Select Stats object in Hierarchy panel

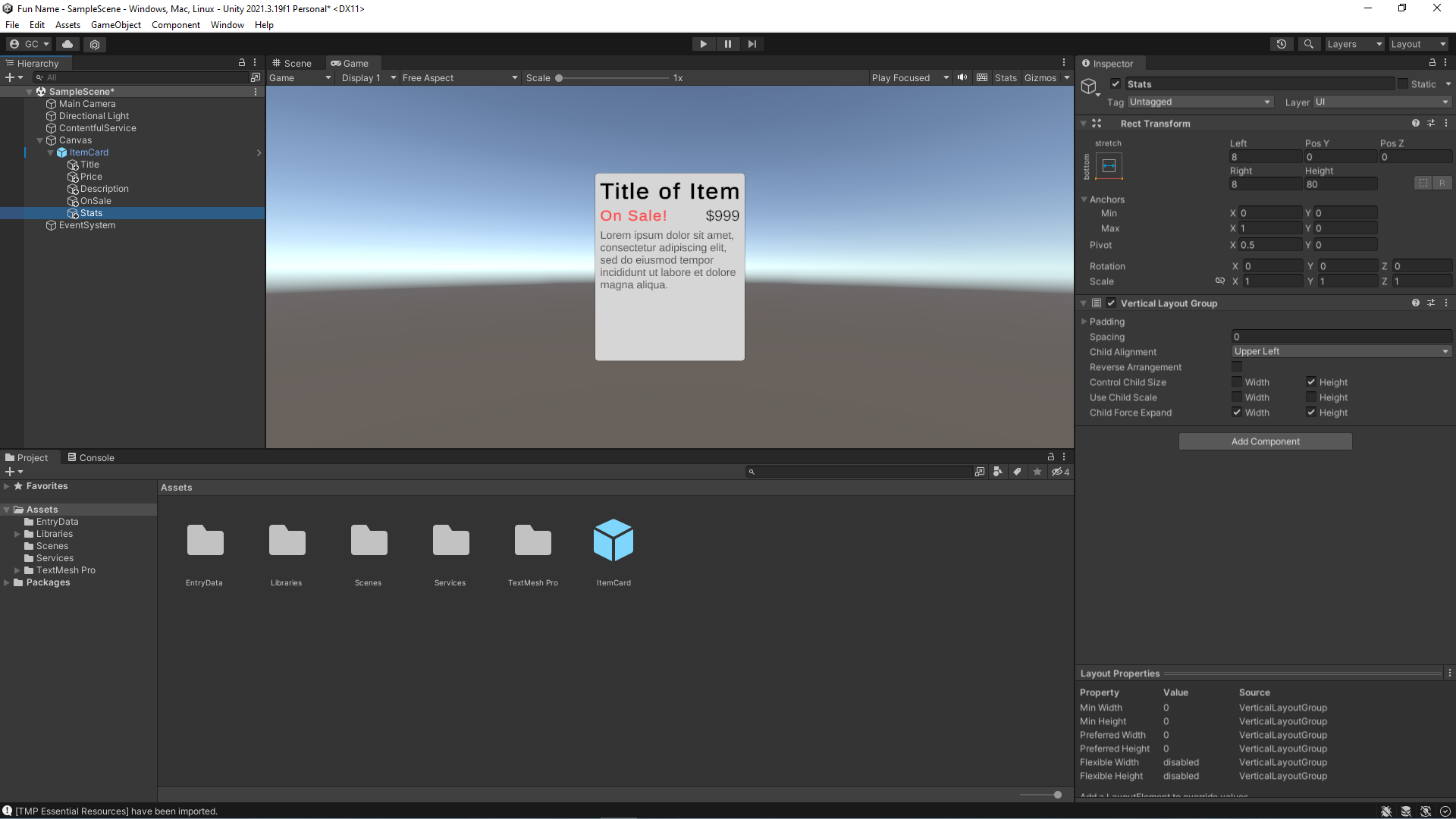tap(91, 212)
